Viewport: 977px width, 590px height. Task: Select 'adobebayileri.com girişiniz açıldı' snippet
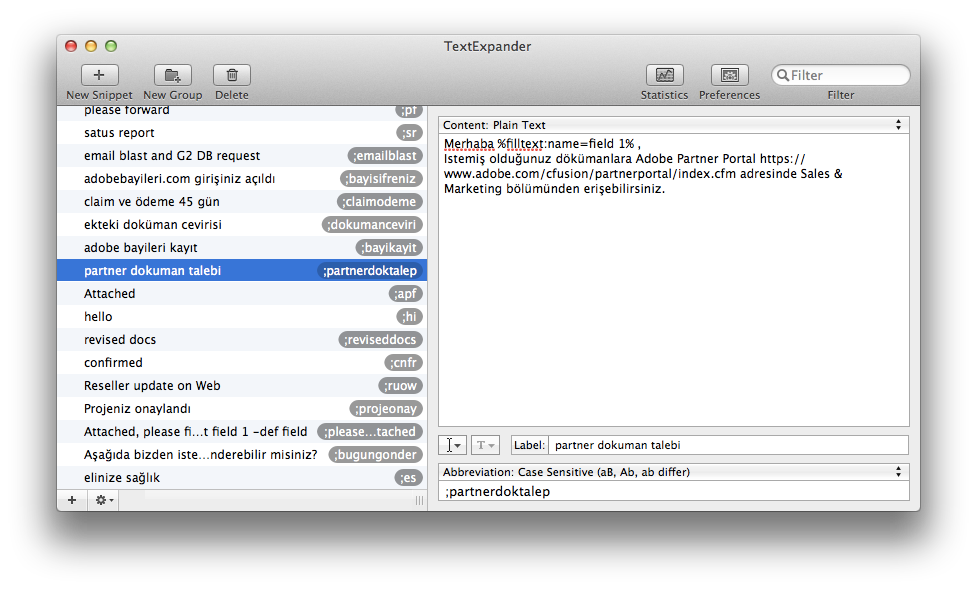(x=242, y=179)
